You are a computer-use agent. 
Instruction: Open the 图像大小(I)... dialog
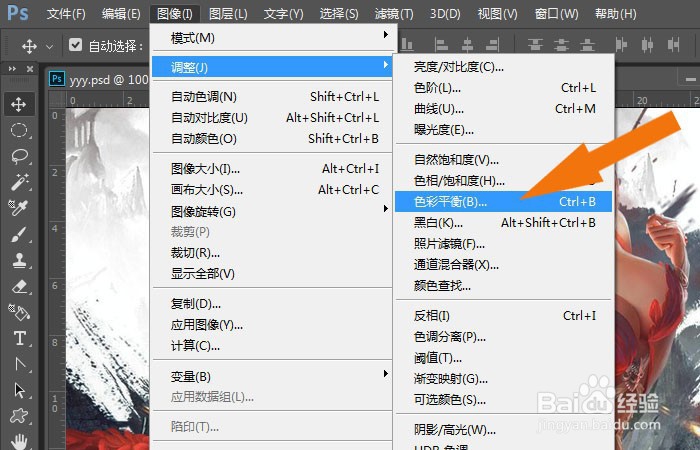tap(272, 169)
